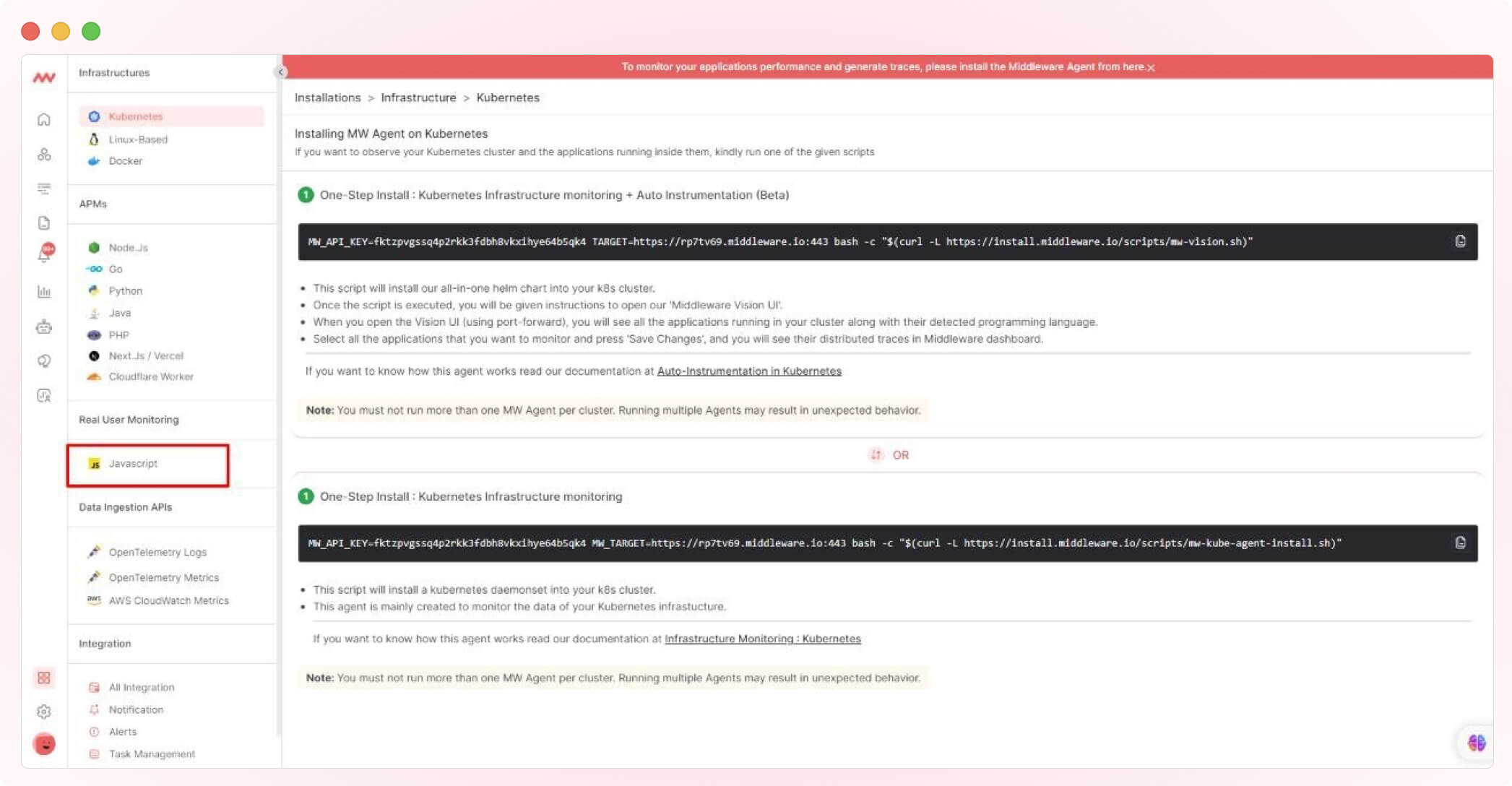Select Javascript under Real User Monitoring
This screenshot has width=1512, height=786.
(x=133, y=464)
